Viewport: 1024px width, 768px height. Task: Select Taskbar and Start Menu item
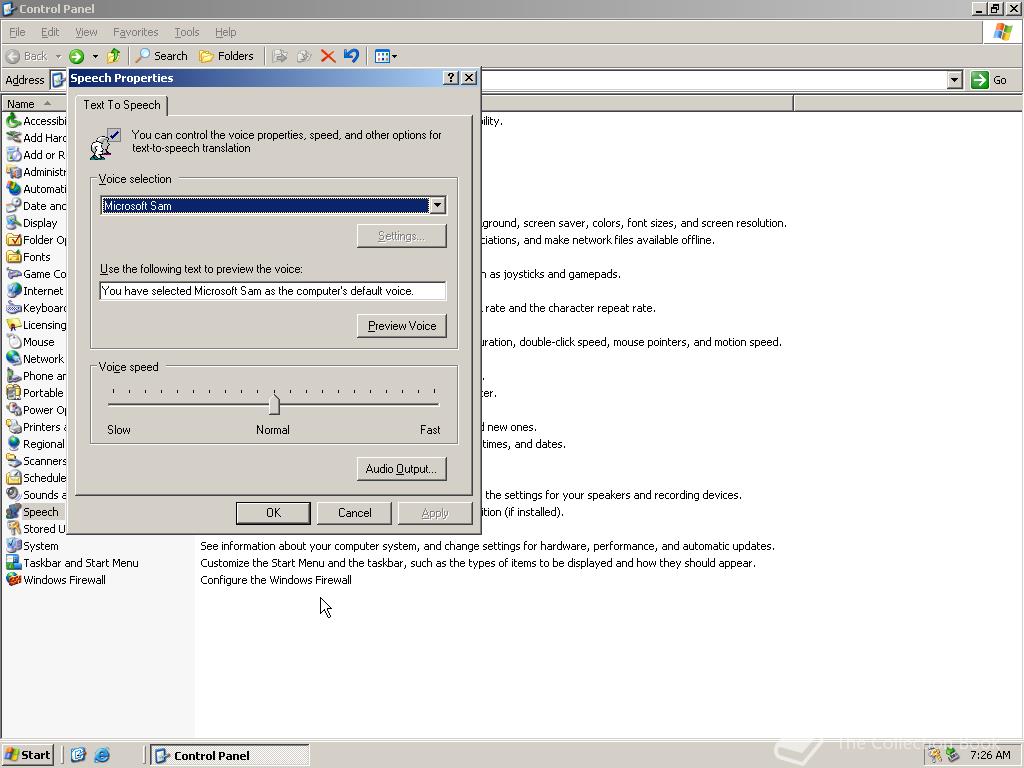pos(72,563)
